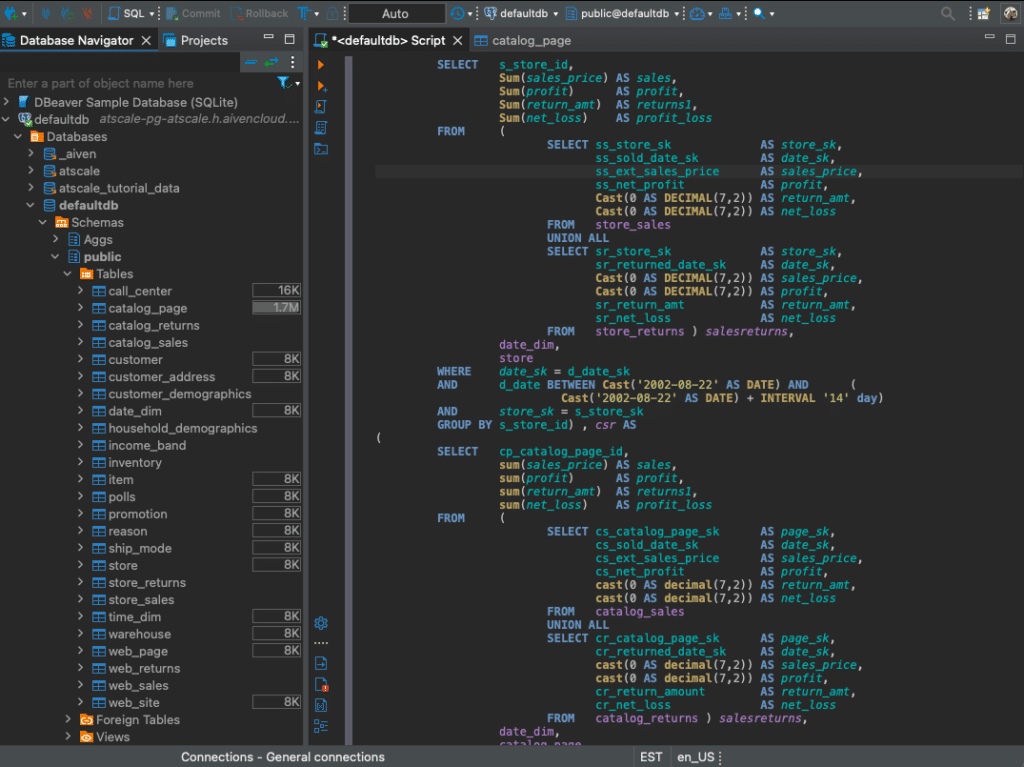Open the public@defaultdb schema selector
Viewport: 1024px width, 767px height.
pyautogui.click(x=623, y=13)
